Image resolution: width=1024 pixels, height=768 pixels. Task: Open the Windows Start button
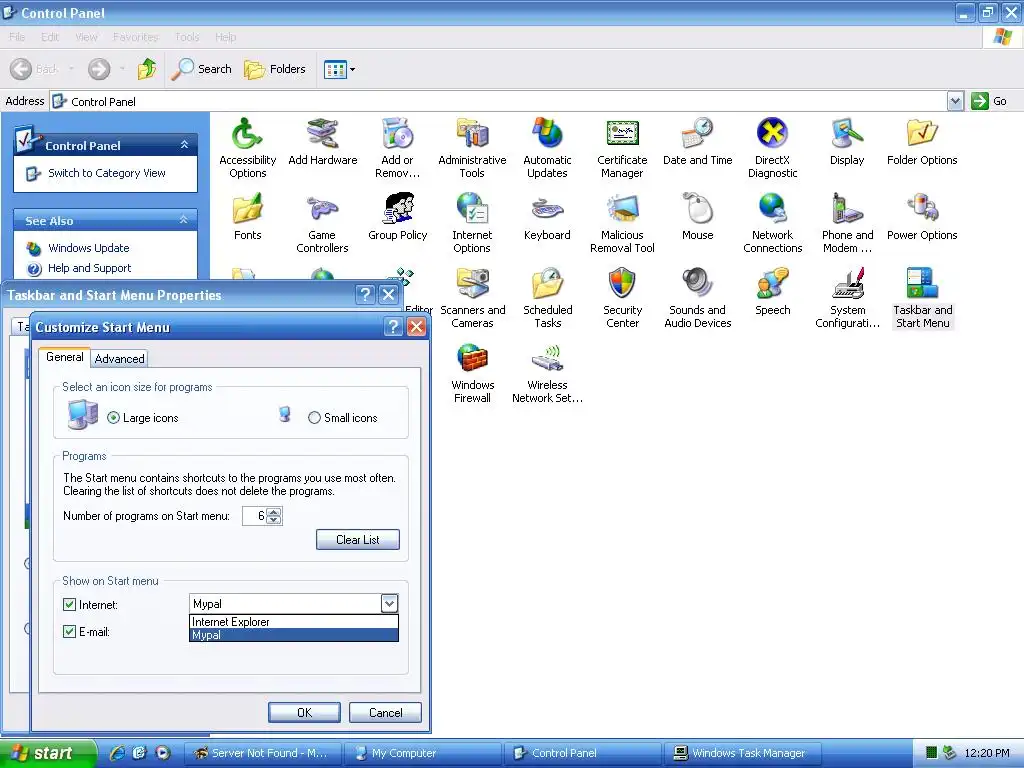(x=48, y=753)
